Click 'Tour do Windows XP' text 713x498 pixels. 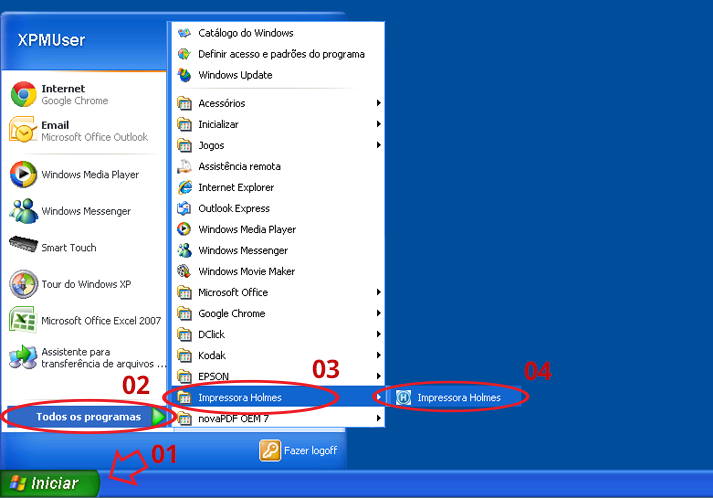tap(86, 284)
